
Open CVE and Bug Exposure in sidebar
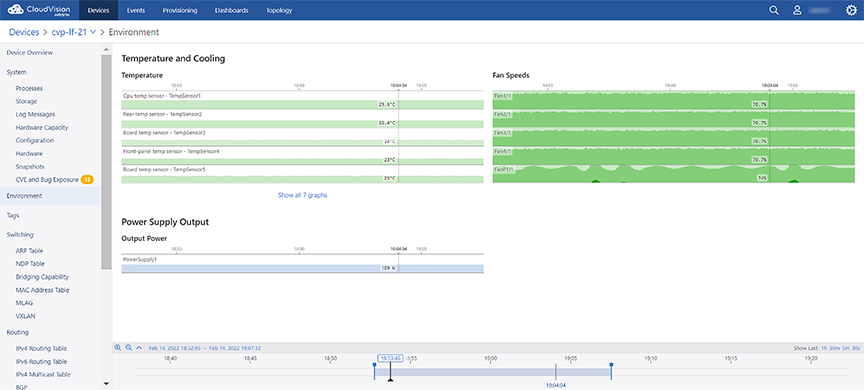pos(47,180)
